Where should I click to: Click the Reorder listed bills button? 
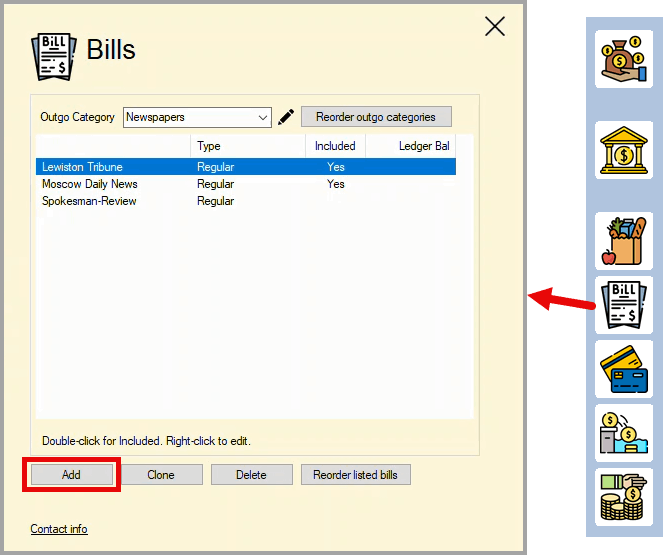click(355, 474)
